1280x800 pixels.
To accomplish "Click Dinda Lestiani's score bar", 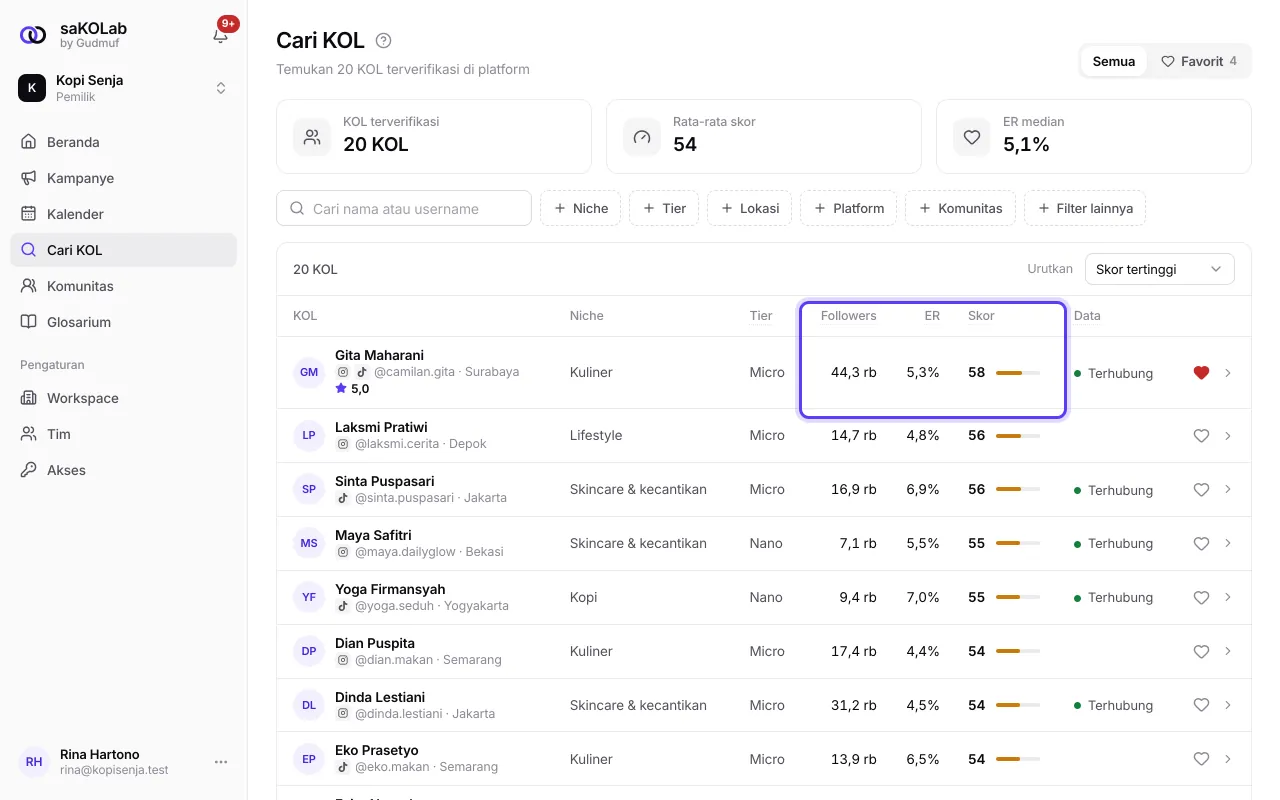I will [x=1018, y=706].
